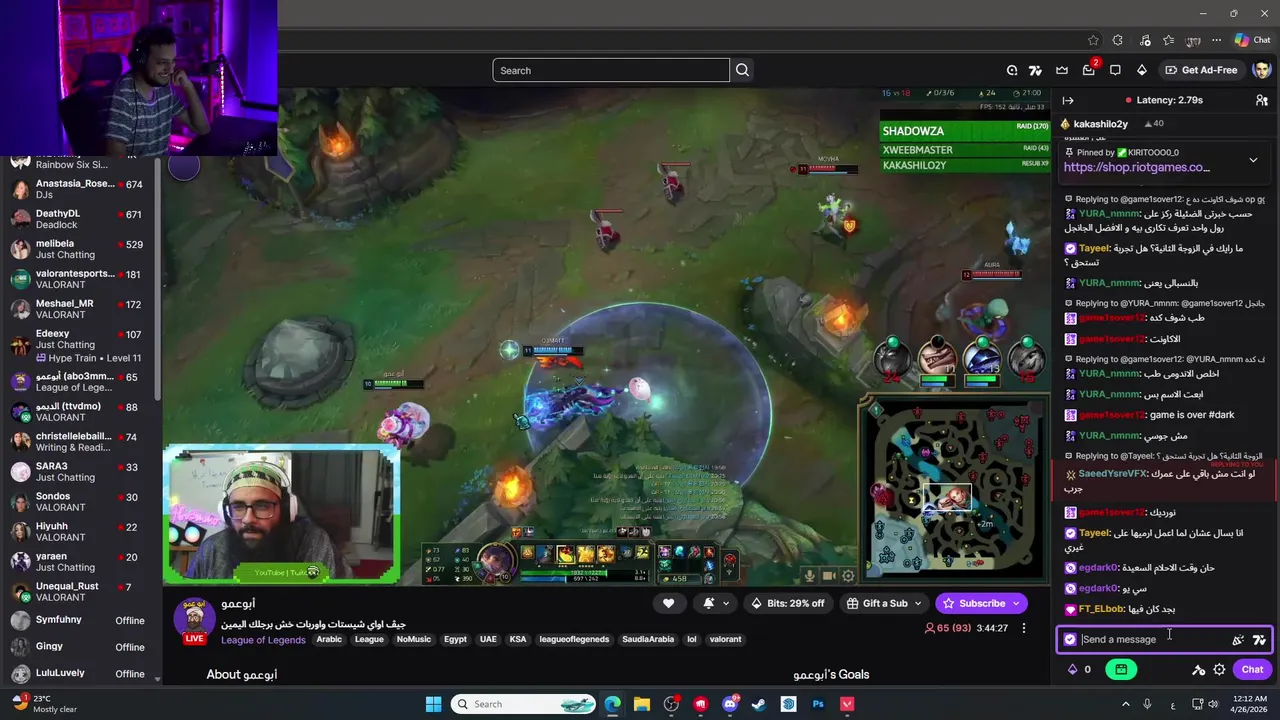Viewport: 1280px width, 720px height.
Task: Click channel points balance icon
Action: 1073,670
